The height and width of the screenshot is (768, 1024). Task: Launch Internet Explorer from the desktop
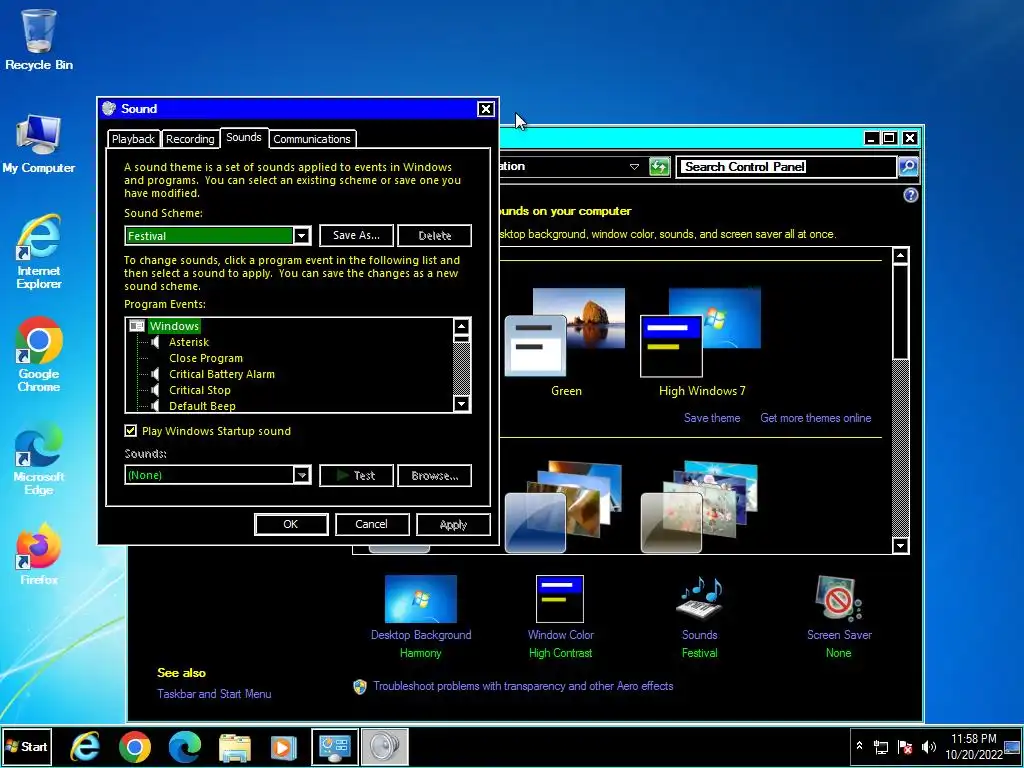pos(39,251)
